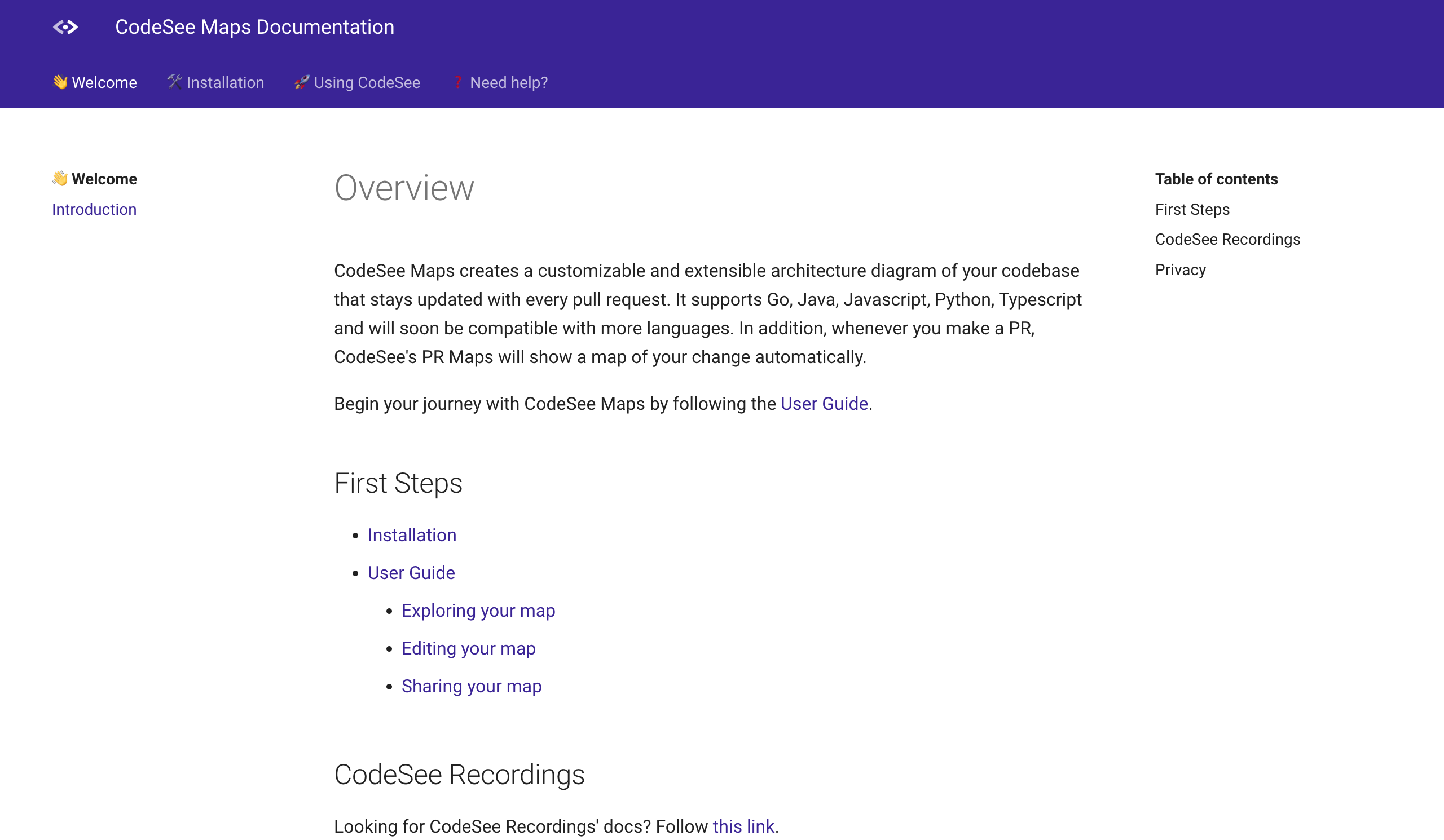
Task: Open the Welcome tab in the top navigation
Action: pos(95,82)
